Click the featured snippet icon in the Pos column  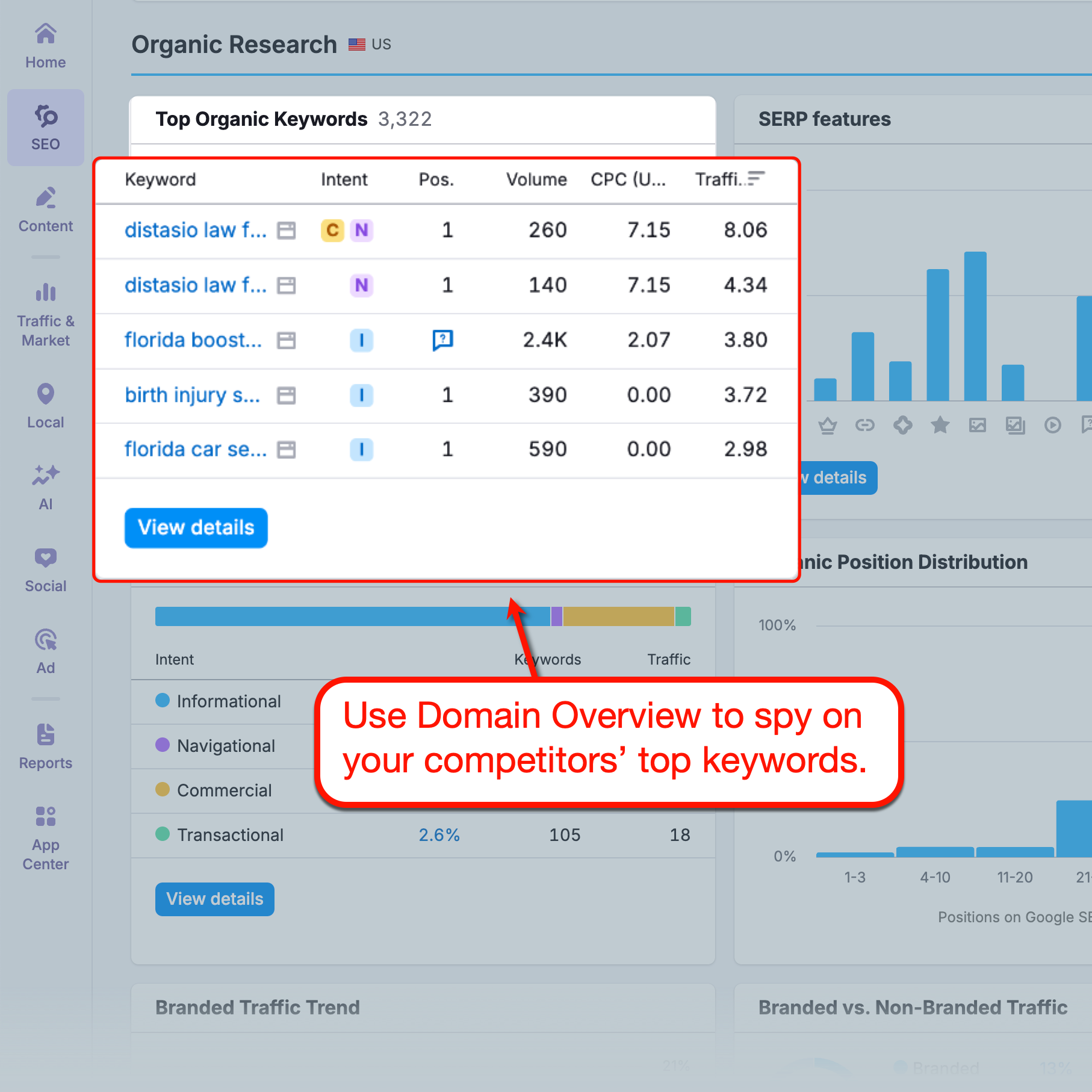[x=443, y=340]
